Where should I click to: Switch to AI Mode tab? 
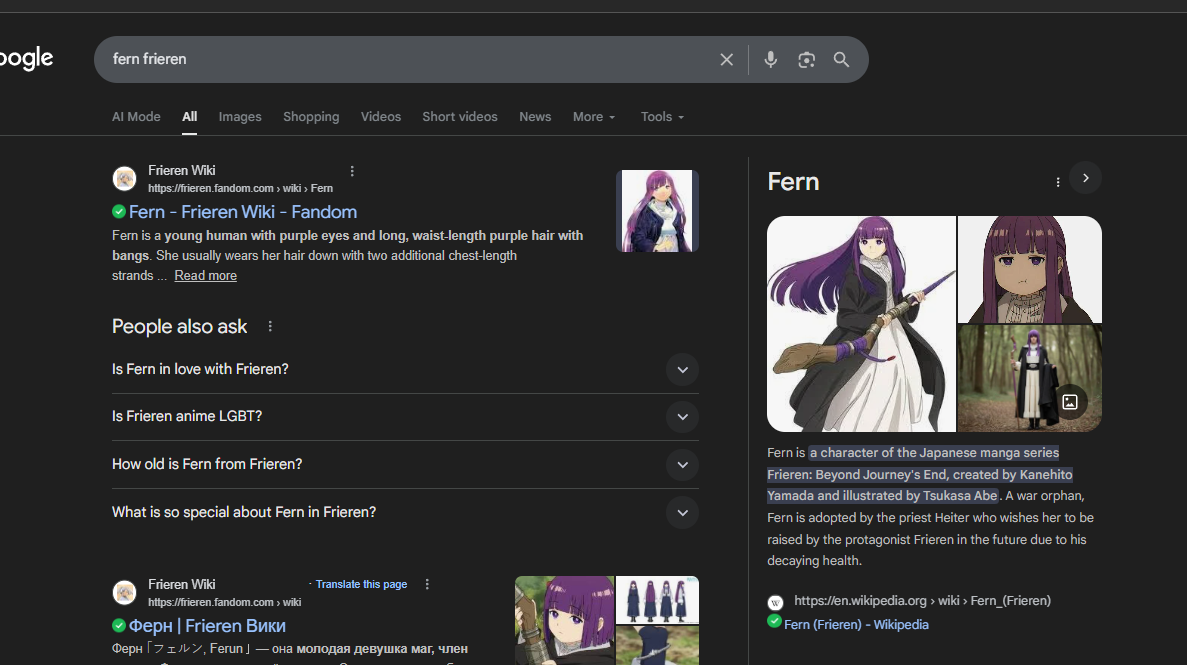click(x=136, y=117)
